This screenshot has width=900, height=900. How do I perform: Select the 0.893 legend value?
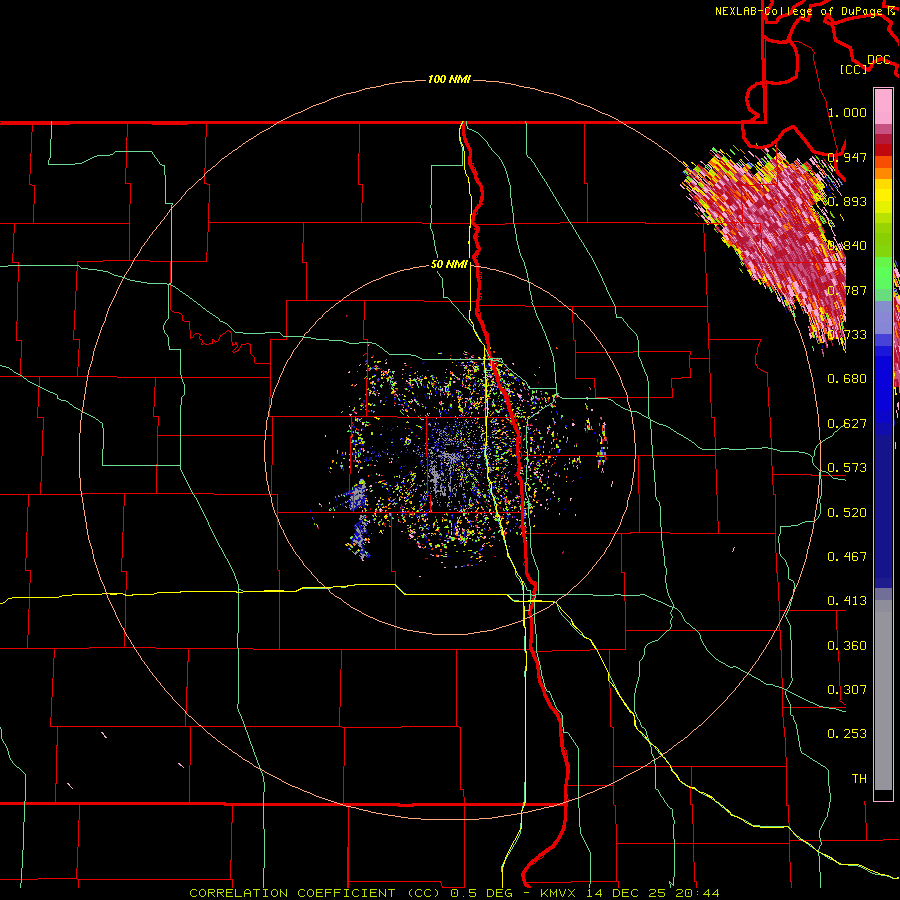coord(847,201)
